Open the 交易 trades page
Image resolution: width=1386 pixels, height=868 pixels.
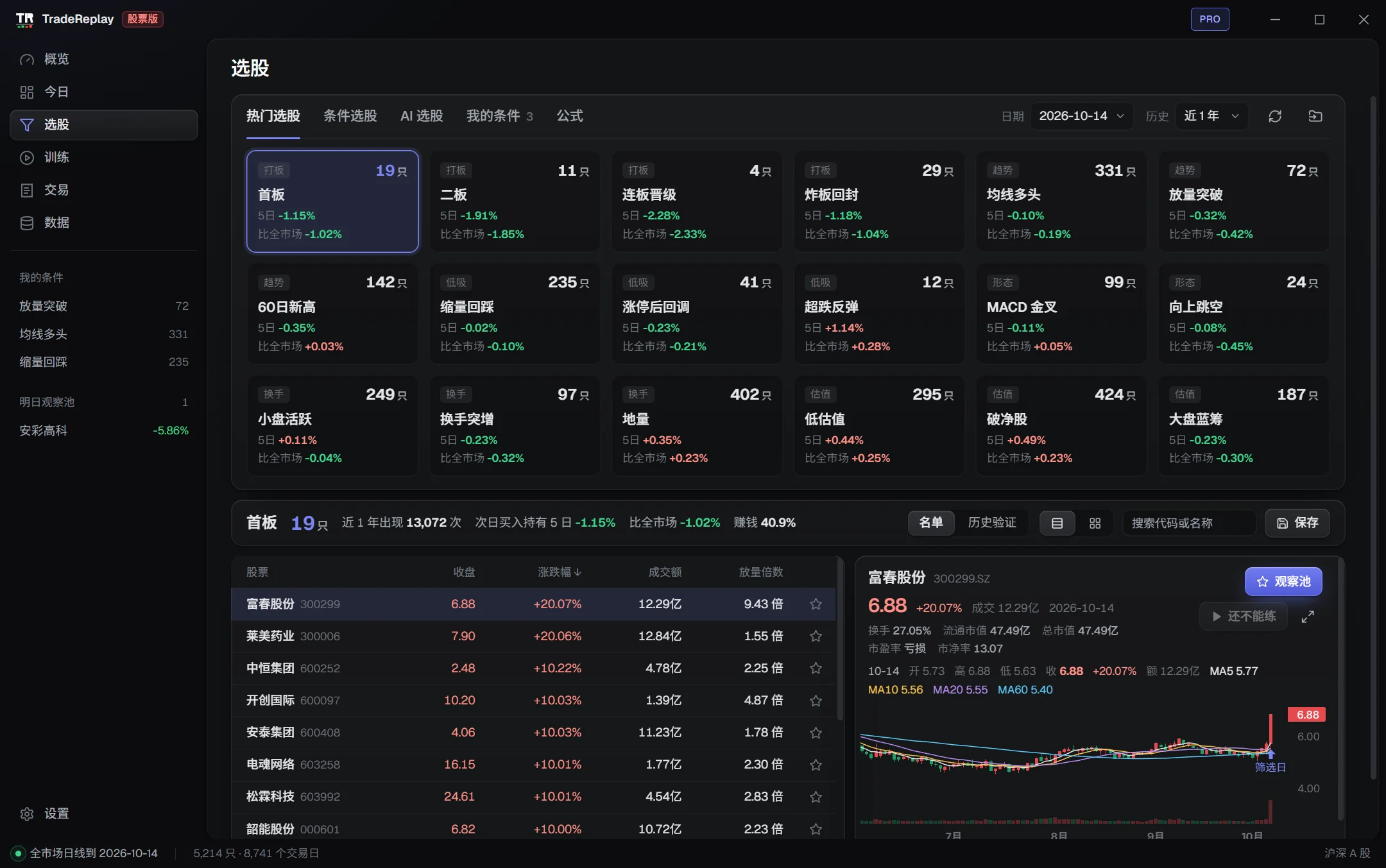[103, 190]
